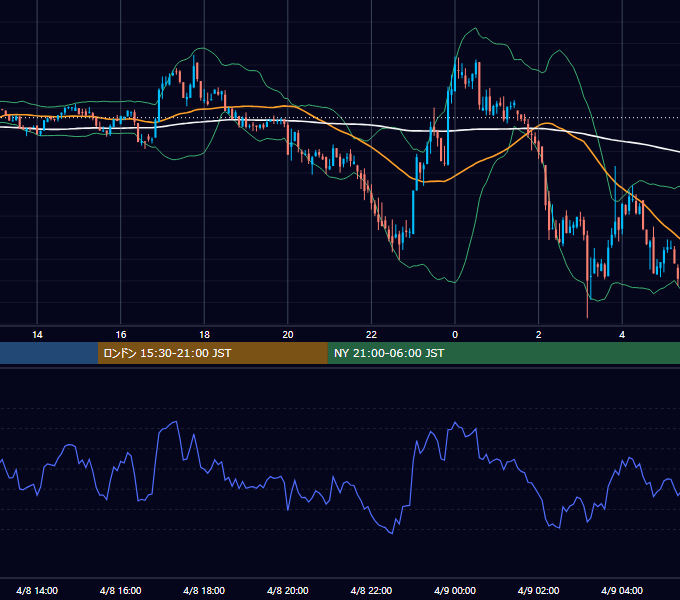
Task: Click the 4/9 02:00 label on oscillator axis
Action: (x=538, y=590)
